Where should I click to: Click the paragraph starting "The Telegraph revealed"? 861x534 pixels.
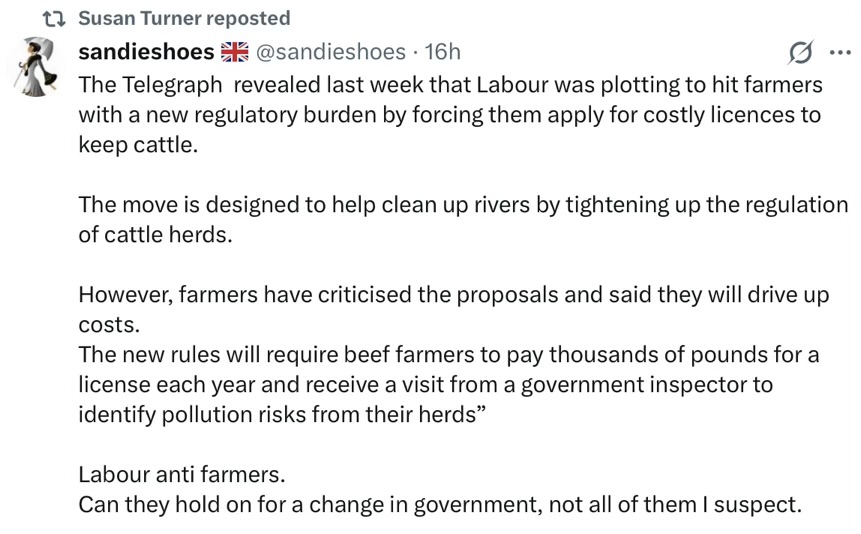[x=450, y=84]
